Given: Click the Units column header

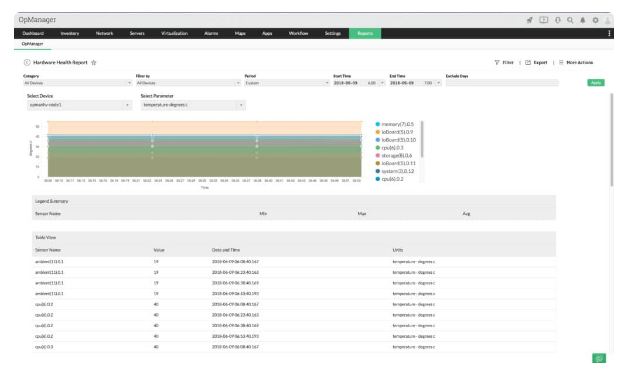Looking at the screenshot, I should coord(398,250).
